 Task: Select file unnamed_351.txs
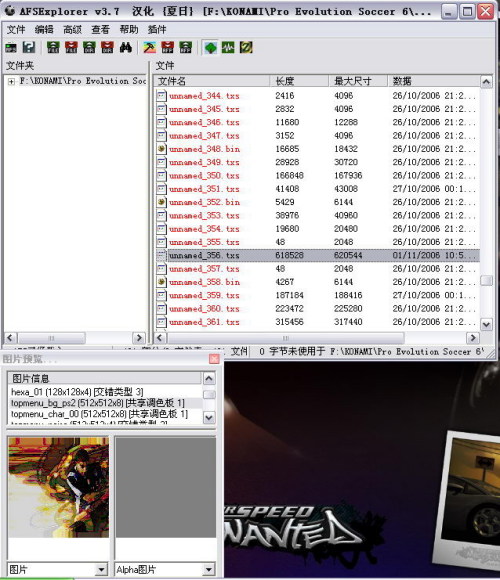pyautogui.click(x=204, y=189)
